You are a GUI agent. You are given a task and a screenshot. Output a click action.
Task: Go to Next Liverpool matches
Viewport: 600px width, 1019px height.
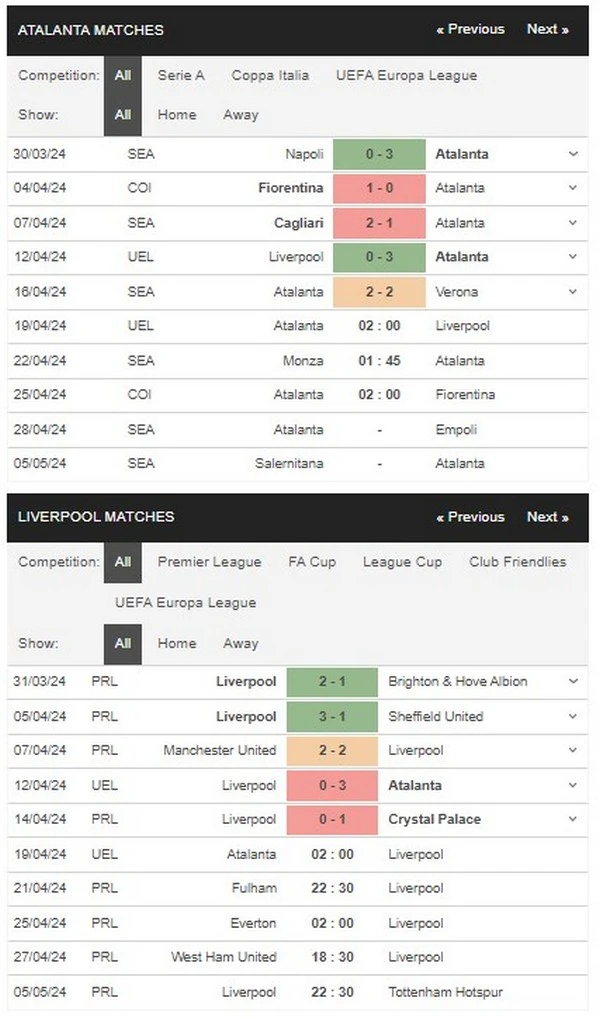[x=547, y=517]
